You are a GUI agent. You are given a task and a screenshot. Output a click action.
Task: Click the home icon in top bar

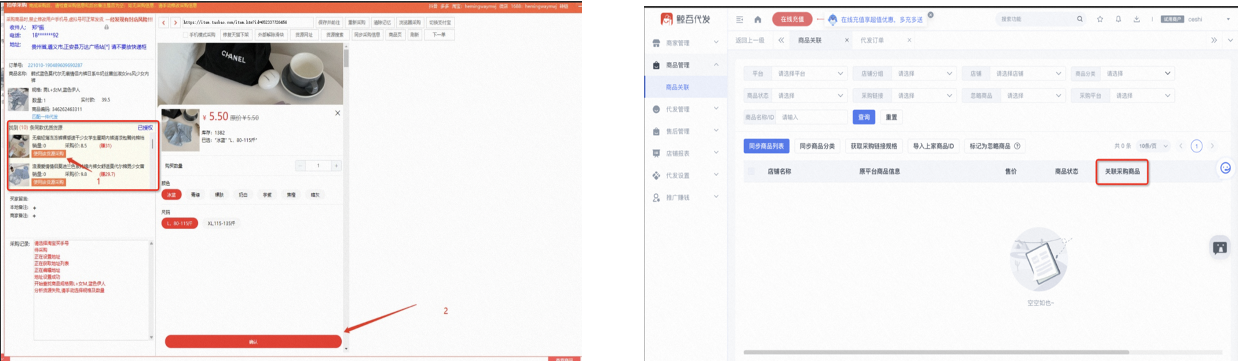click(x=757, y=19)
